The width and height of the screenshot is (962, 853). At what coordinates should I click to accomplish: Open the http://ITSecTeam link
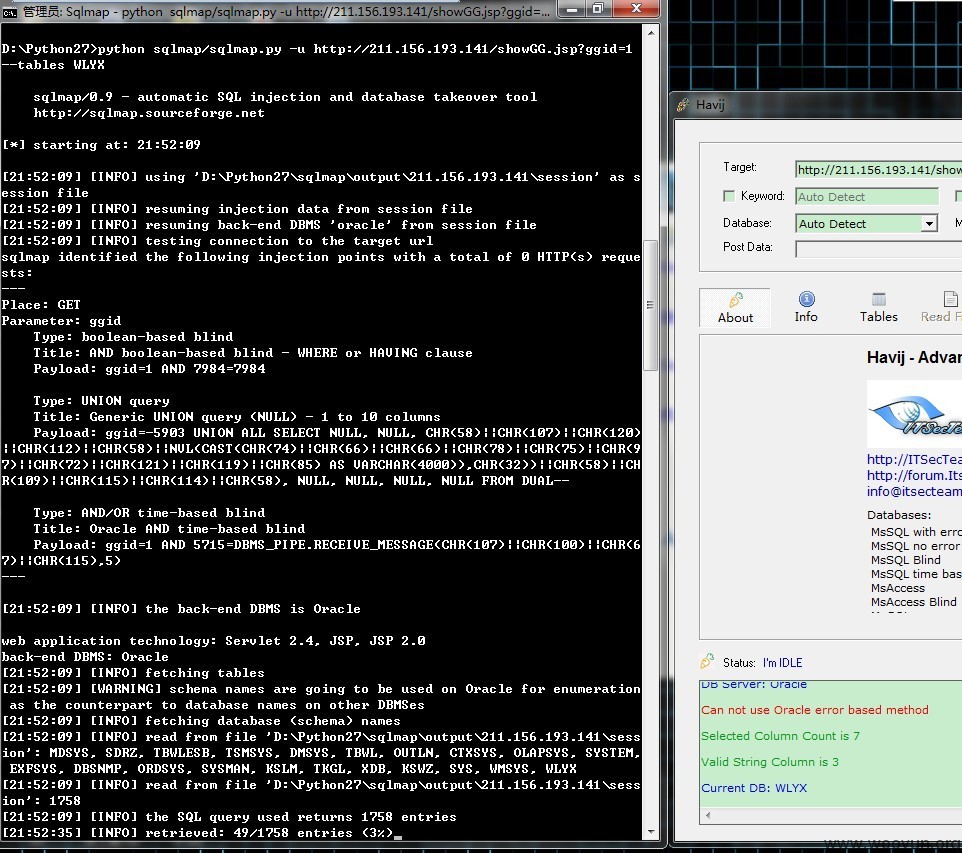pyautogui.click(x=914, y=459)
